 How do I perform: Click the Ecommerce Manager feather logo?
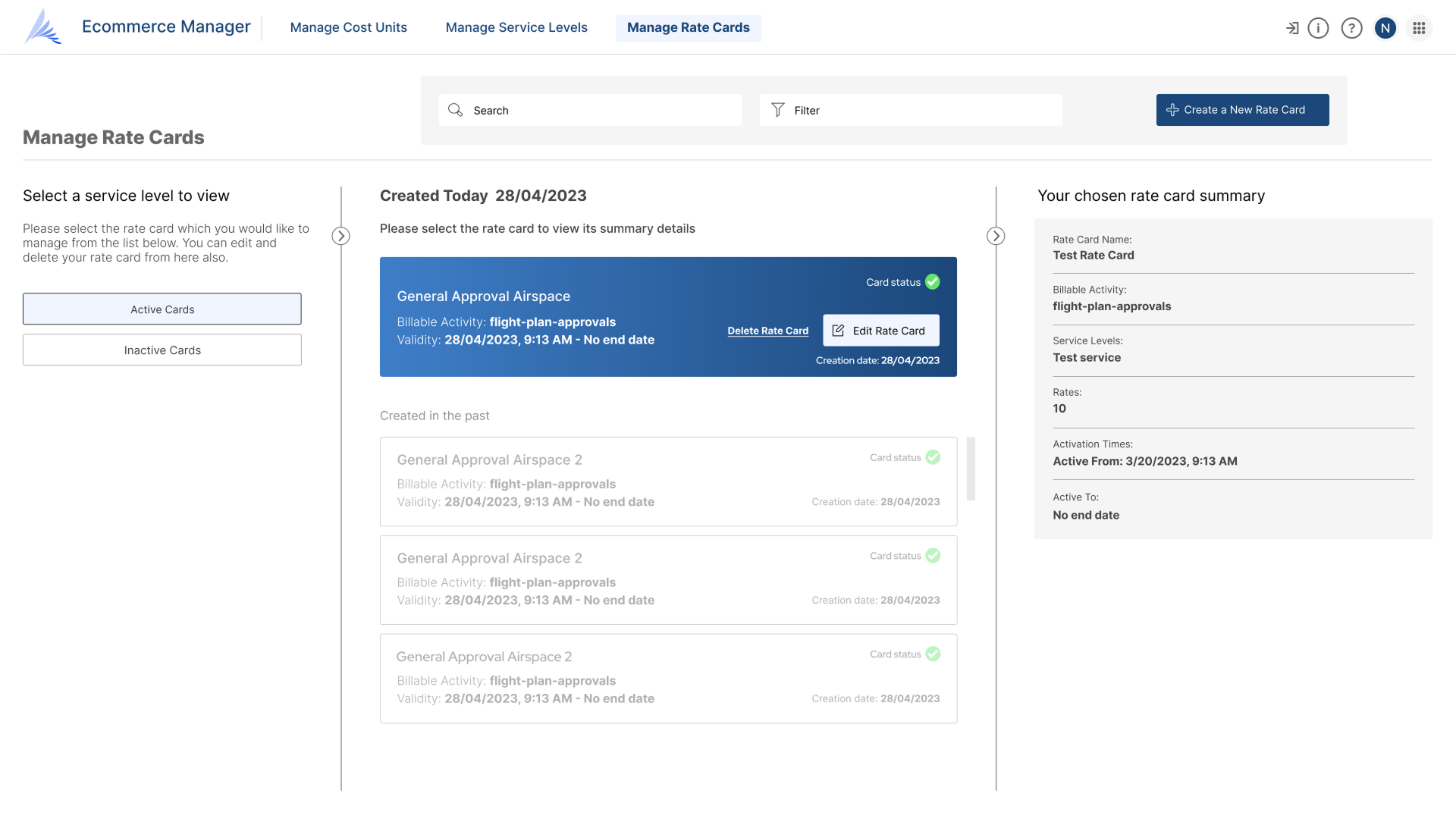point(43,27)
